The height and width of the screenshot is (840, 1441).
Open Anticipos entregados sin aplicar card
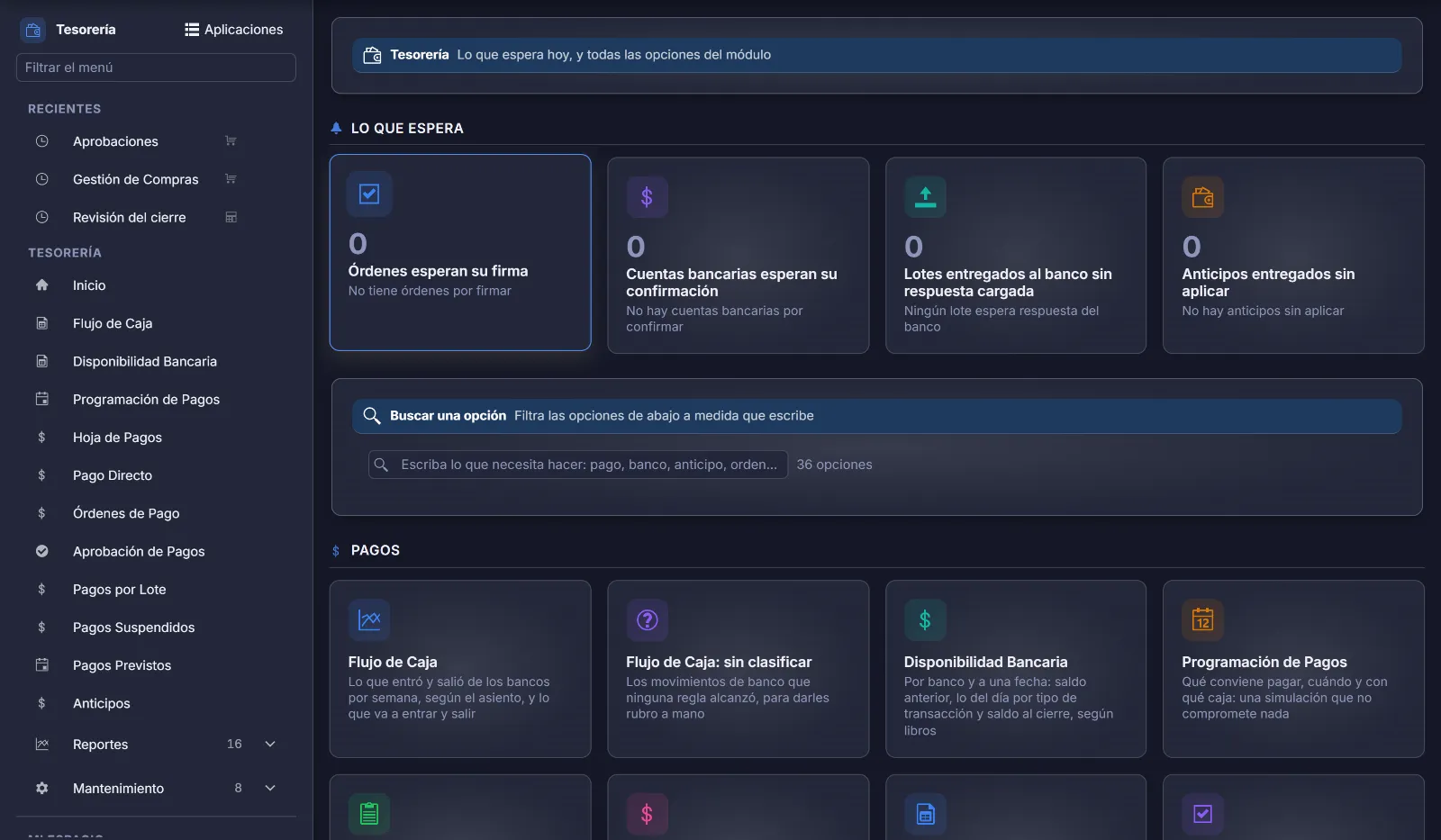(1293, 256)
